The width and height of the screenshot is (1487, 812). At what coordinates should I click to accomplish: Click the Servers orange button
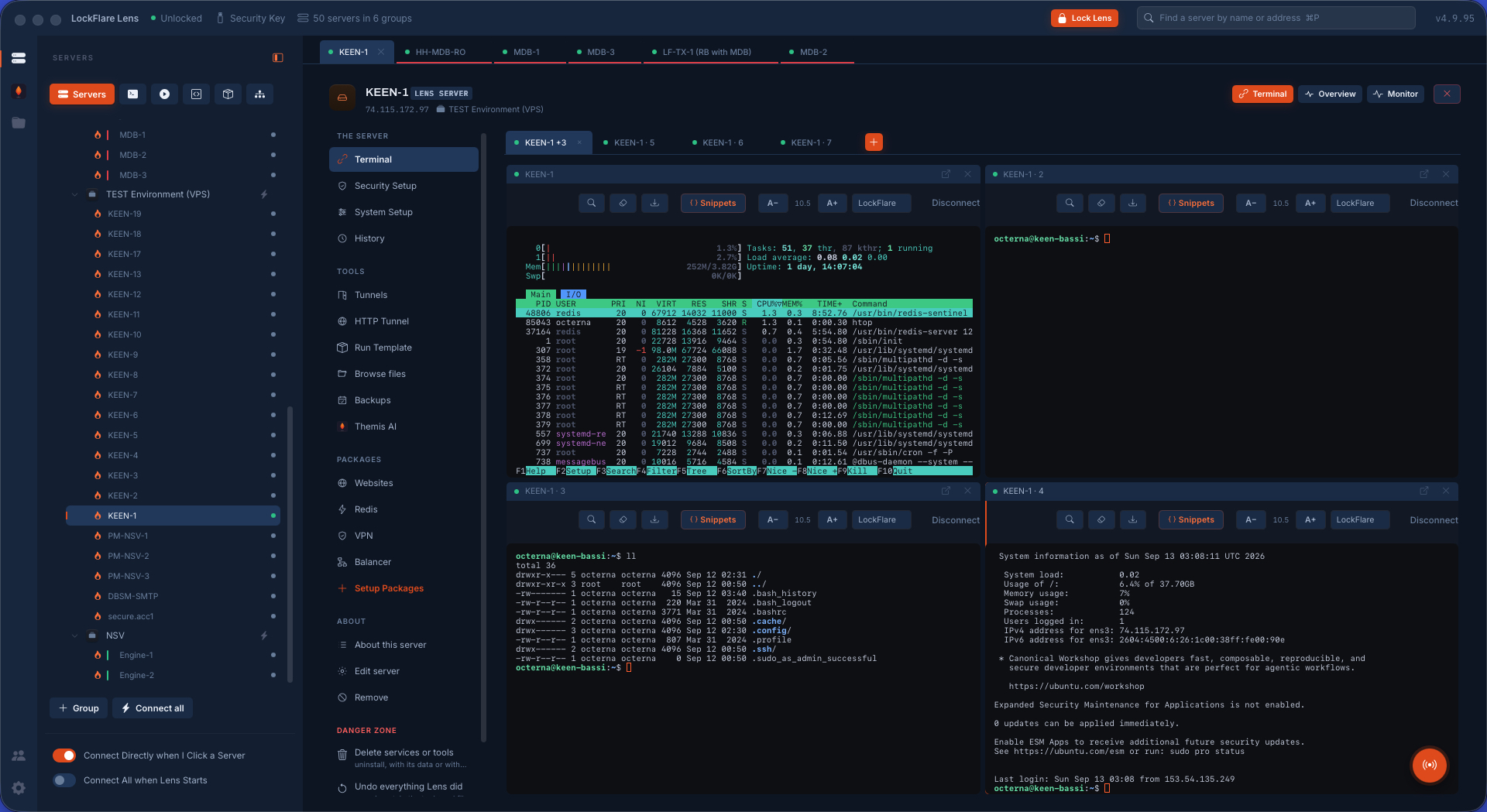pyautogui.click(x=82, y=94)
